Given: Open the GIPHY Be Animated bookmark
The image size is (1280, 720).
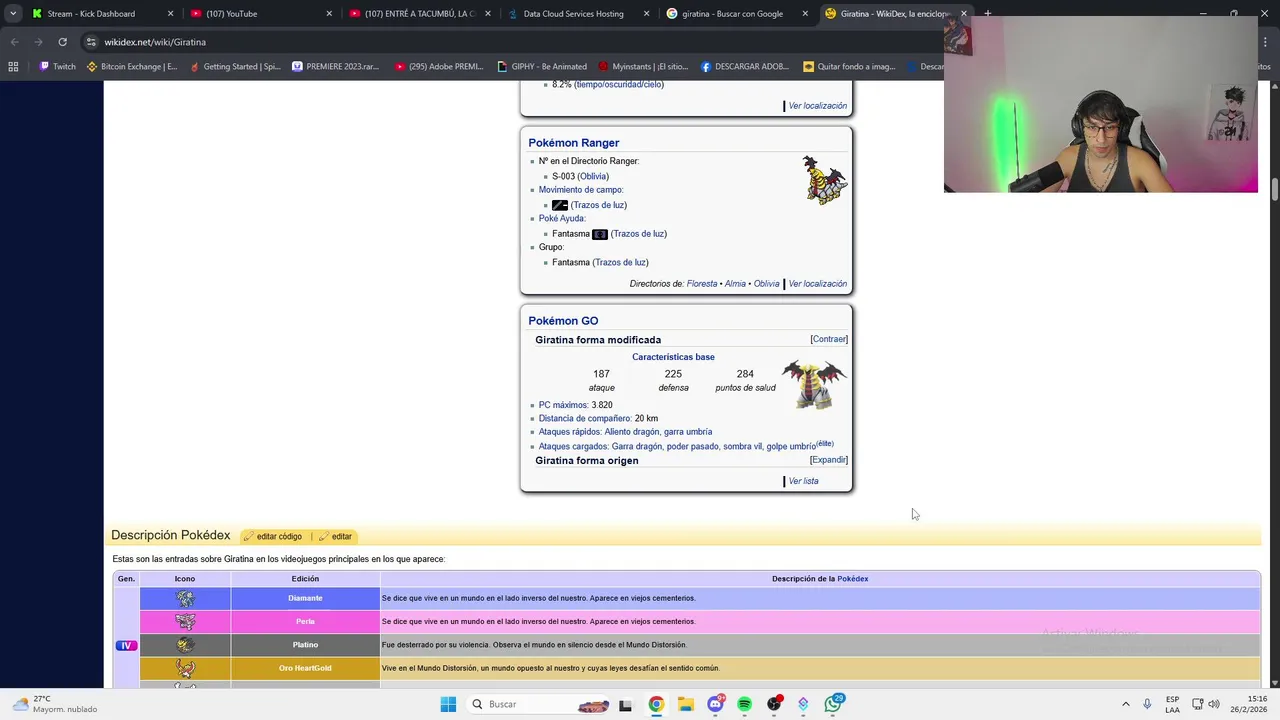Looking at the screenshot, I should click(x=542, y=67).
